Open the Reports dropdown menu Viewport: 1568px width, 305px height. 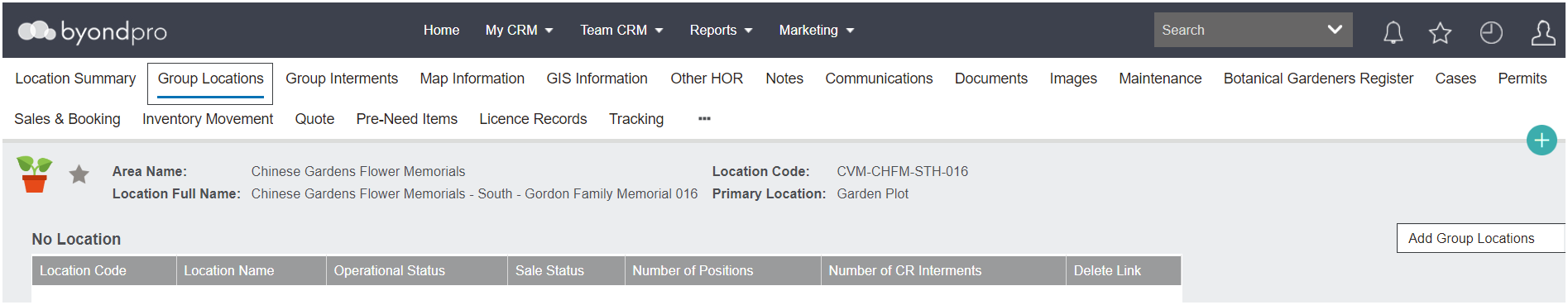pos(721,30)
